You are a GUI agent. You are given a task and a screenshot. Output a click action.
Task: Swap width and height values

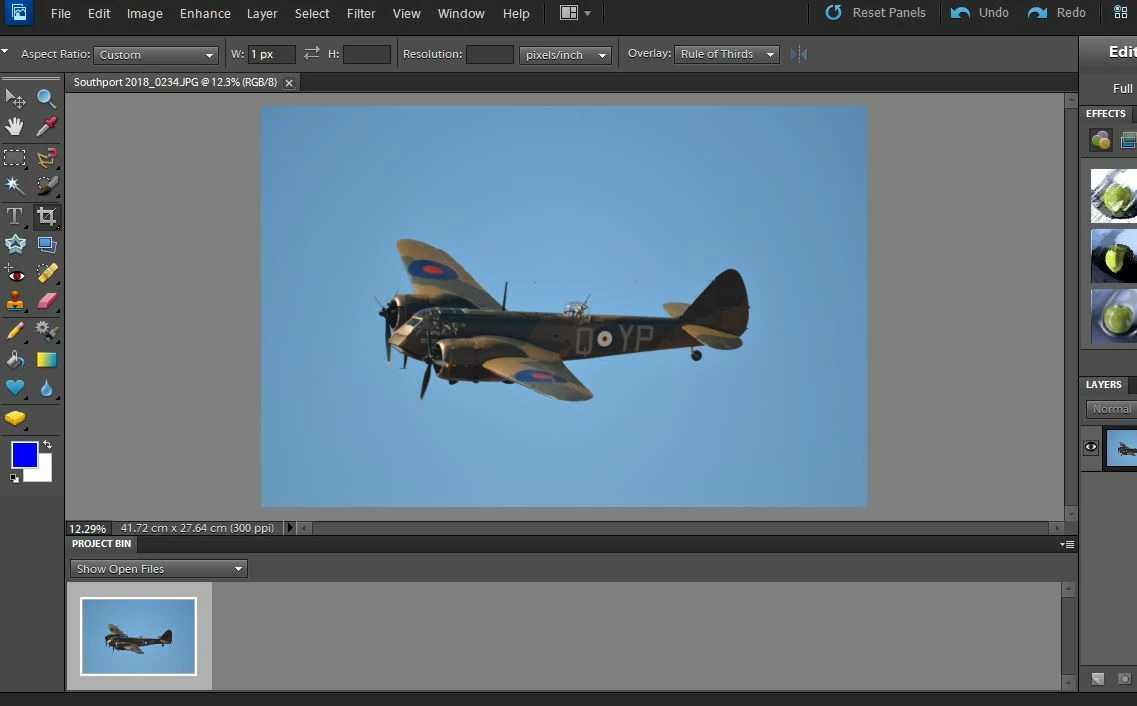312,54
